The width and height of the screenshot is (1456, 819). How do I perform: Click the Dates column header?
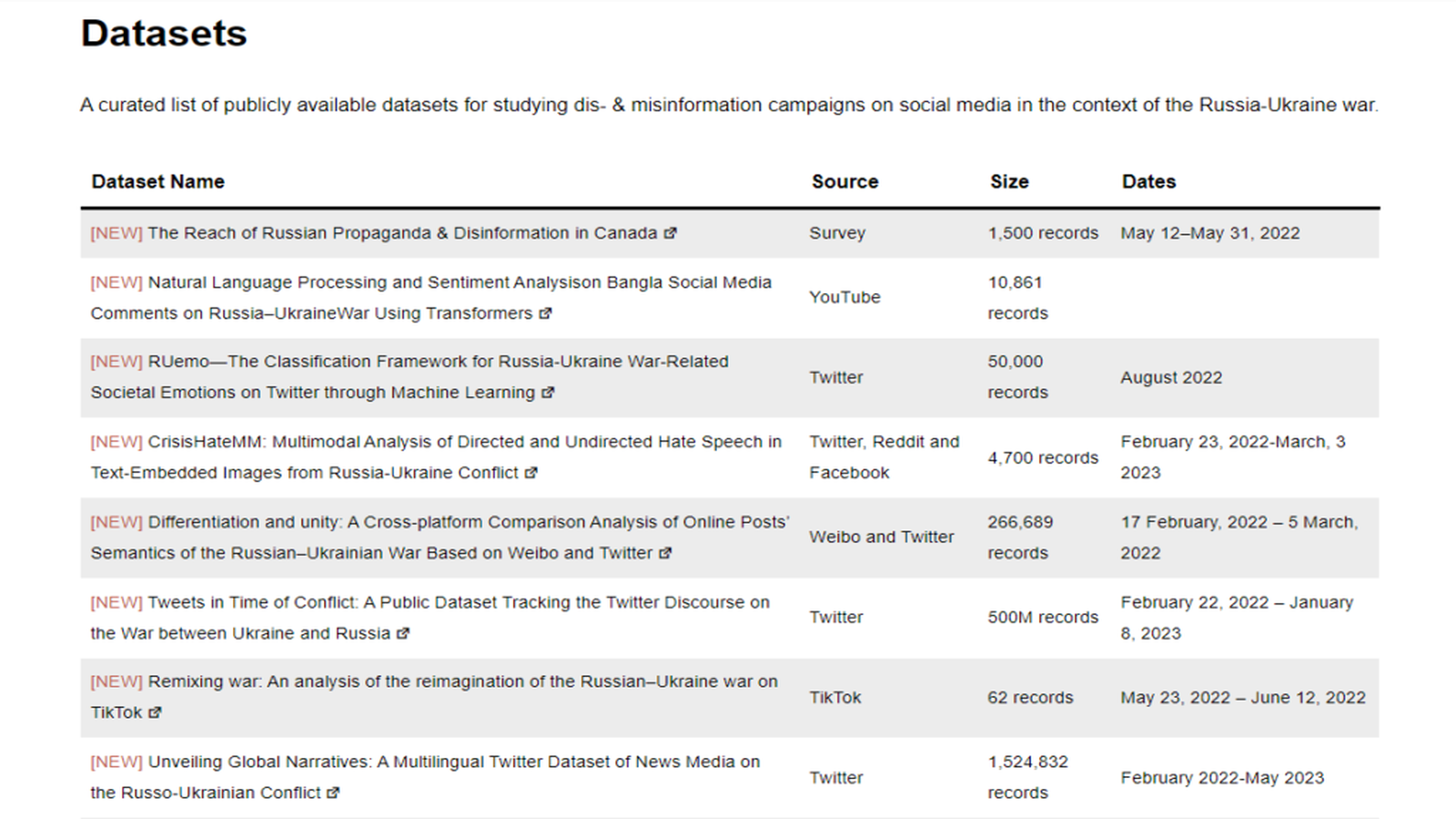[x=1148, y=181]
